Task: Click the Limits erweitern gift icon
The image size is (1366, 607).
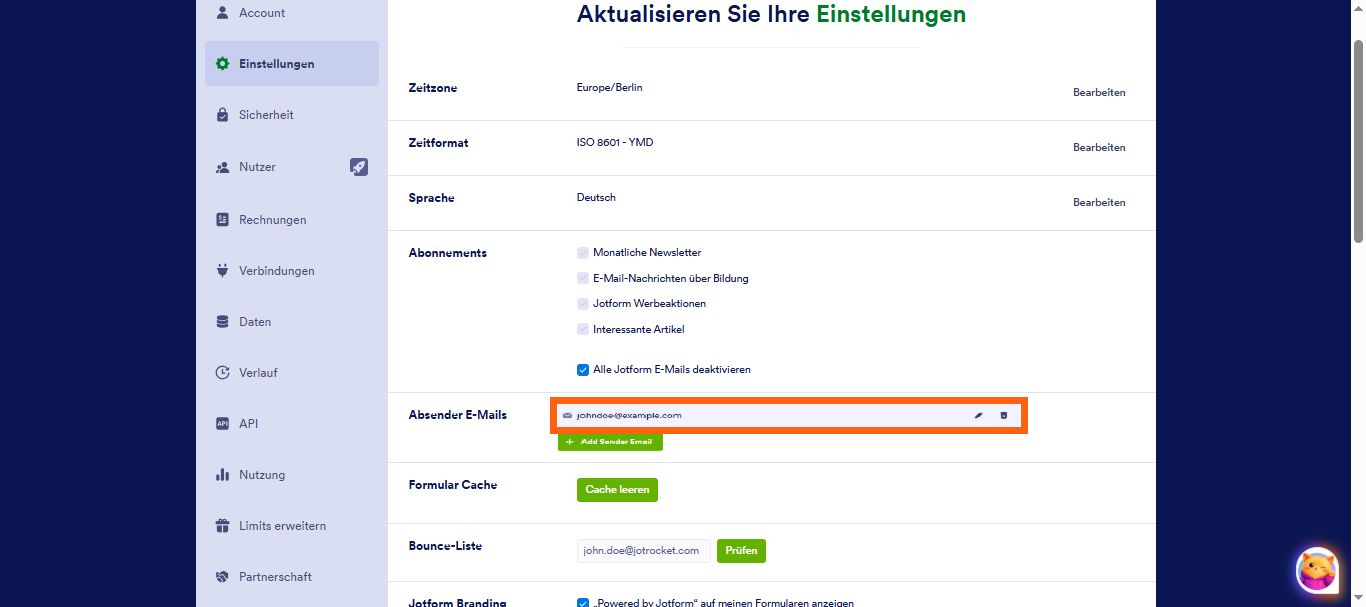Action: 223,526
